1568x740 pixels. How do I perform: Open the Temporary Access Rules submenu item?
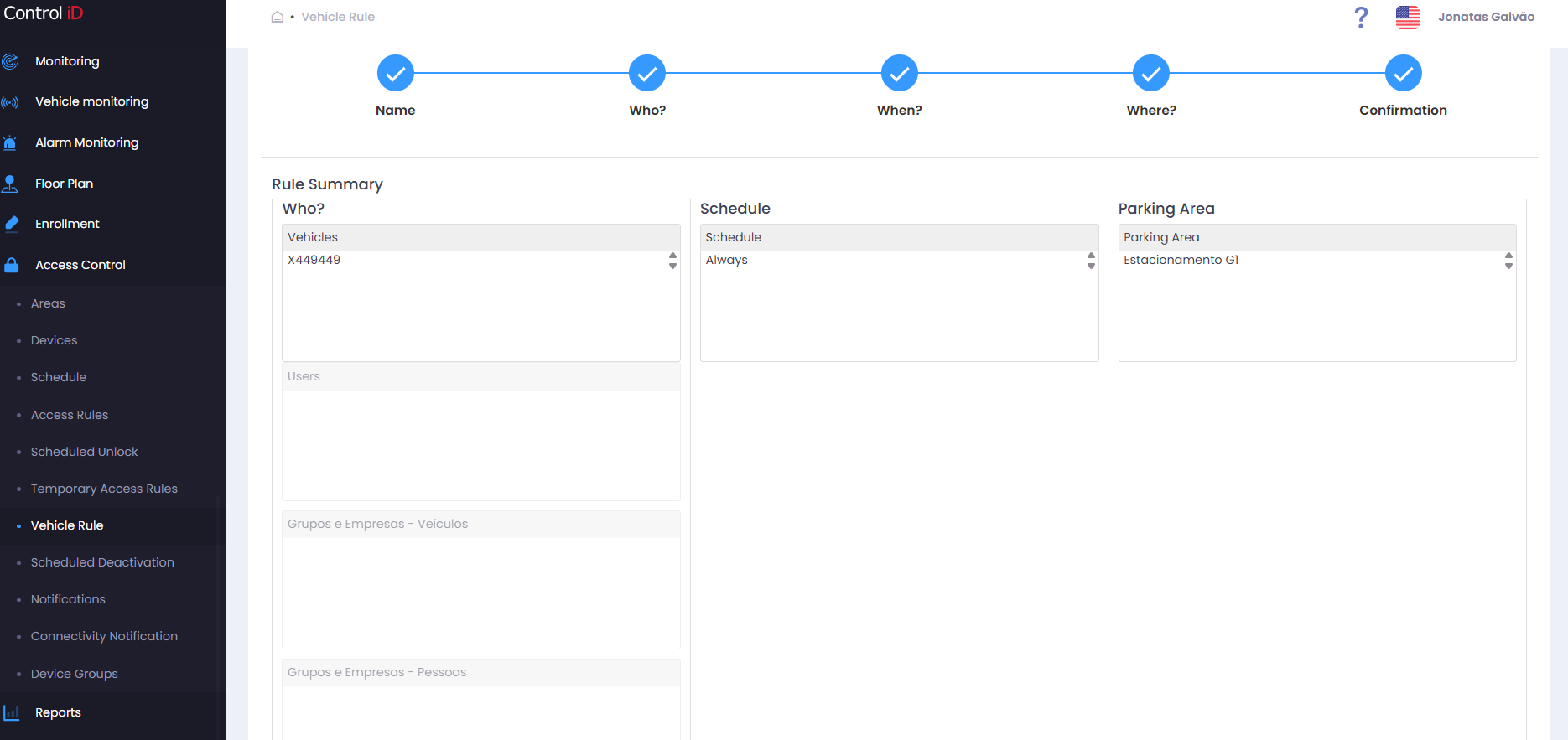click(x=104, y=489)
